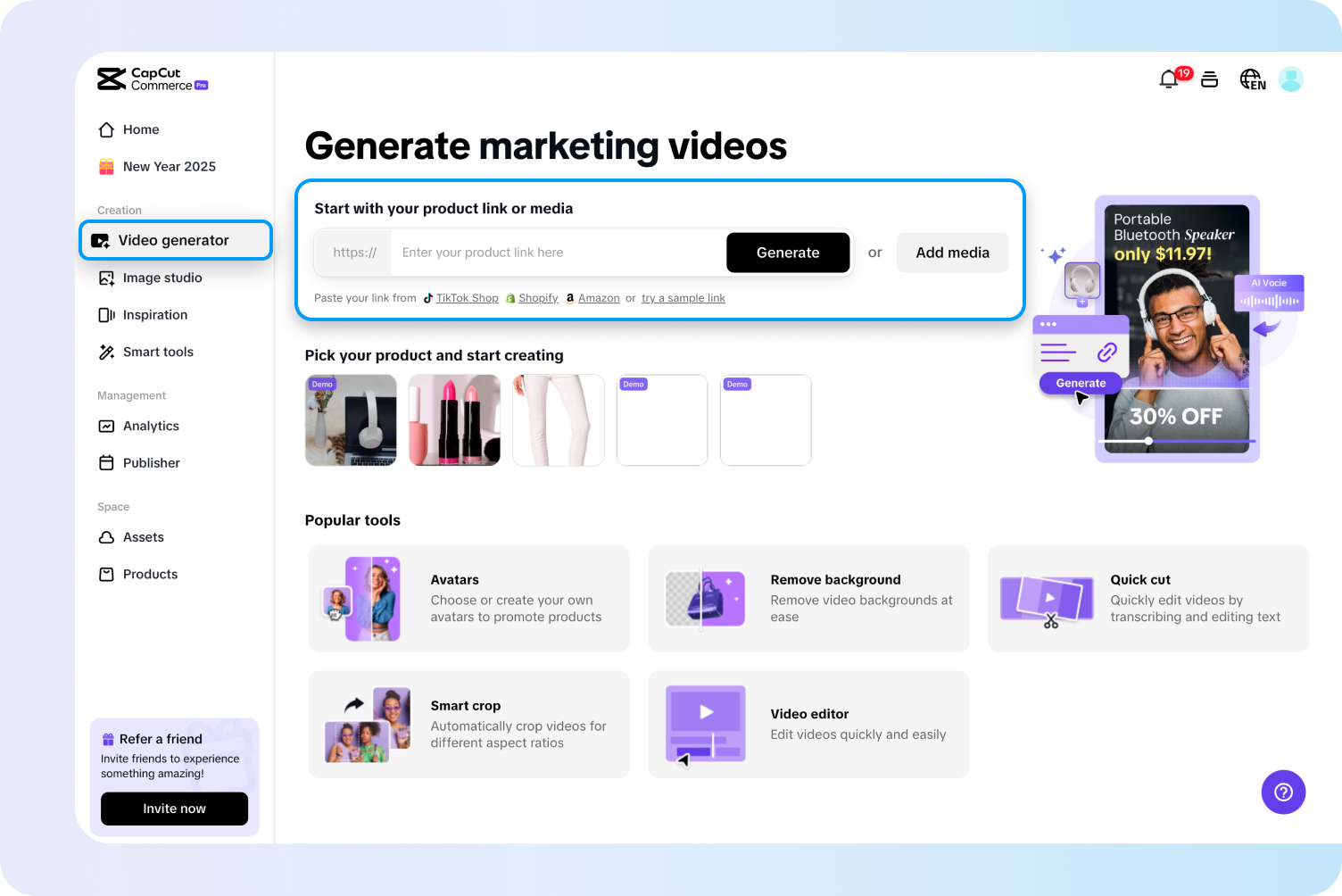Image resolution: width=1342 pixels, height=896 pixels.
Task: Open the Publisher section
Action: tap(152, 462)
